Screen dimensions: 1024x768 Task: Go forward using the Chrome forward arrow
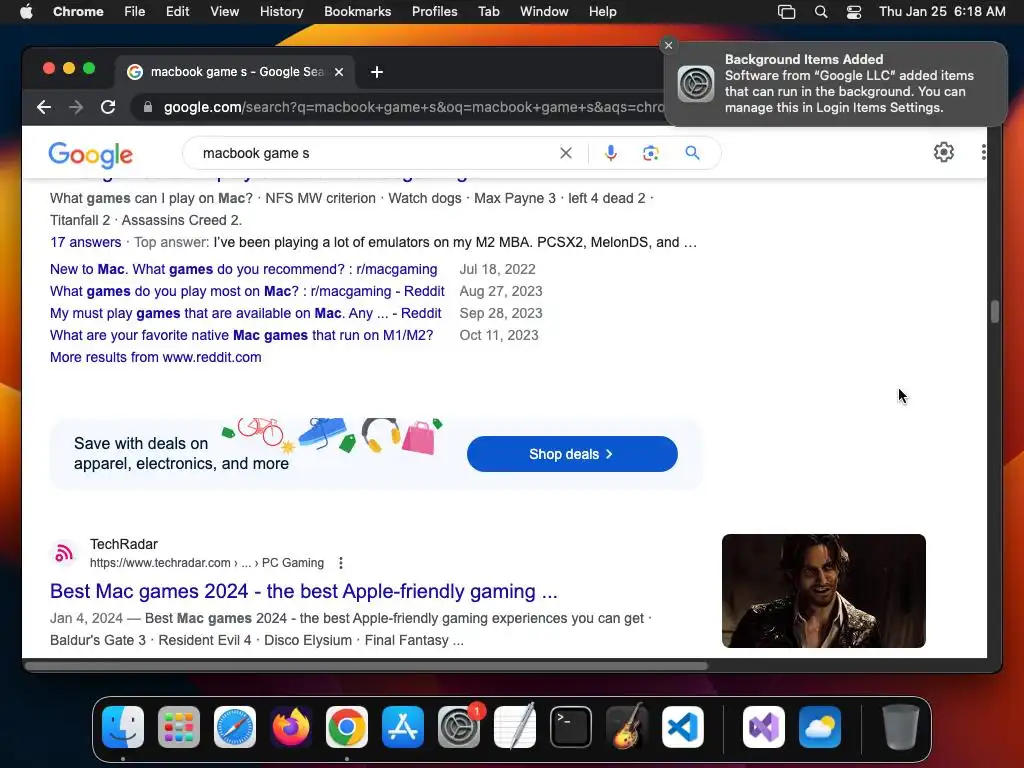[x=76, y=107]
